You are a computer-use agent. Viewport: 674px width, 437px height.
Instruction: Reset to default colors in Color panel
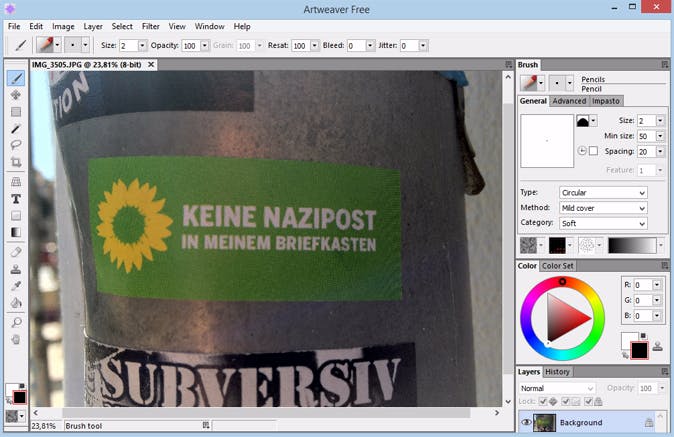pyautogui.click(x=643, y=336)
